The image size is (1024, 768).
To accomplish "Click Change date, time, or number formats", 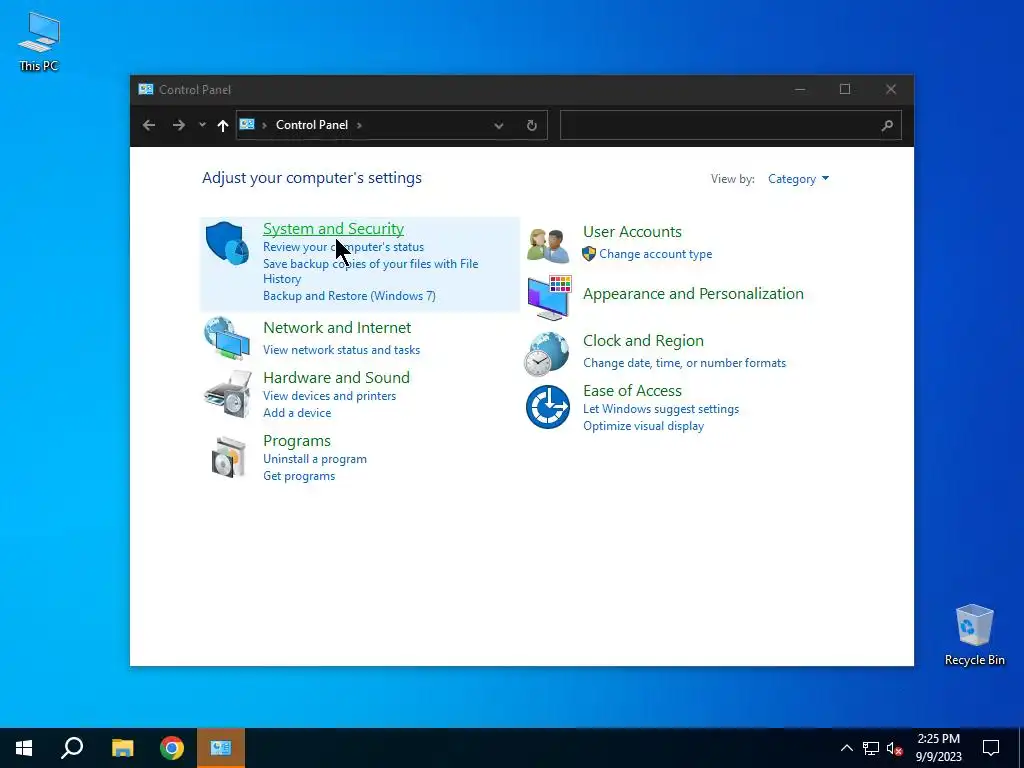I will click(684, 363).
